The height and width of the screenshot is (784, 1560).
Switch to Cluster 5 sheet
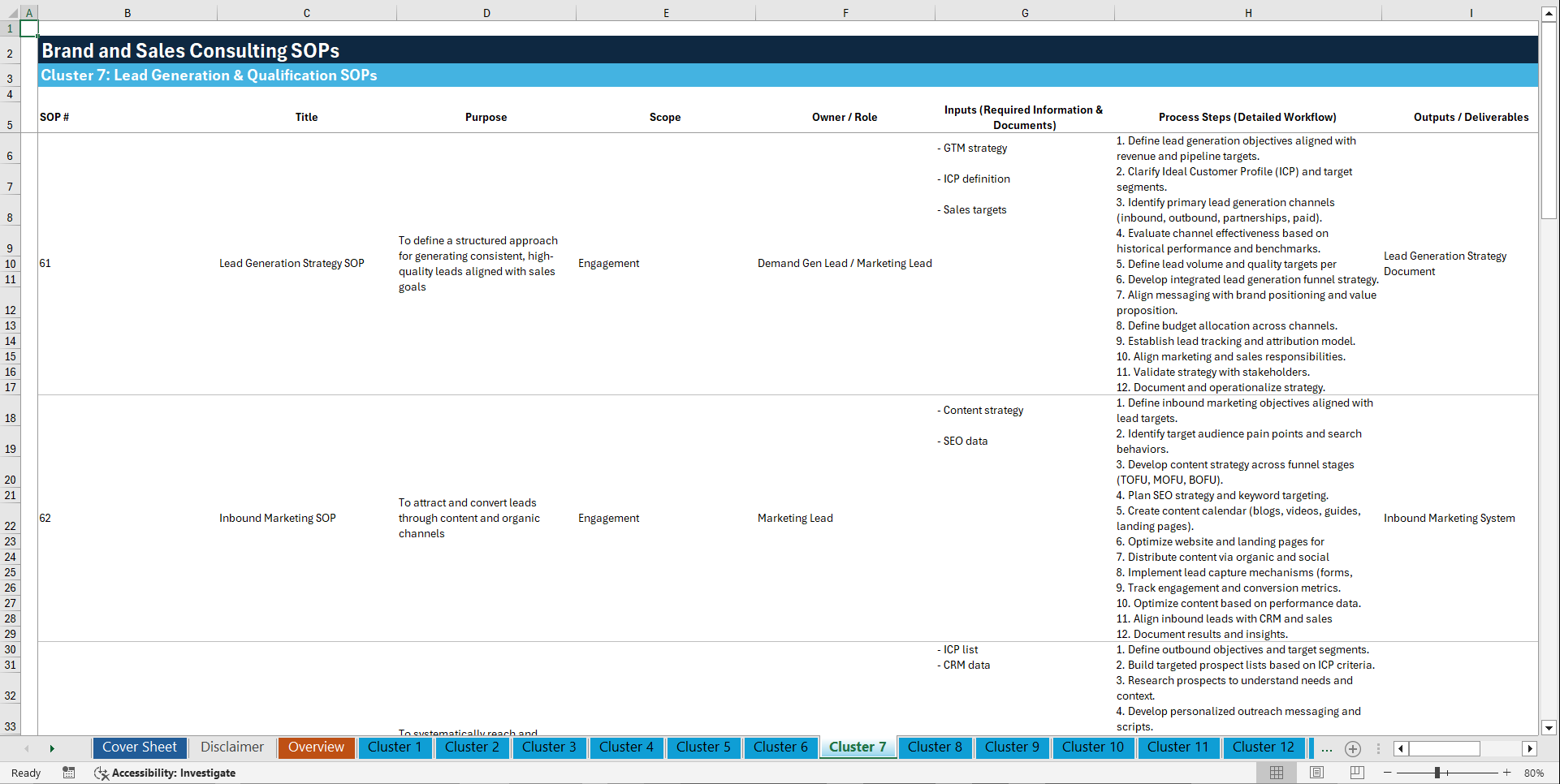(x=703, y=747)
